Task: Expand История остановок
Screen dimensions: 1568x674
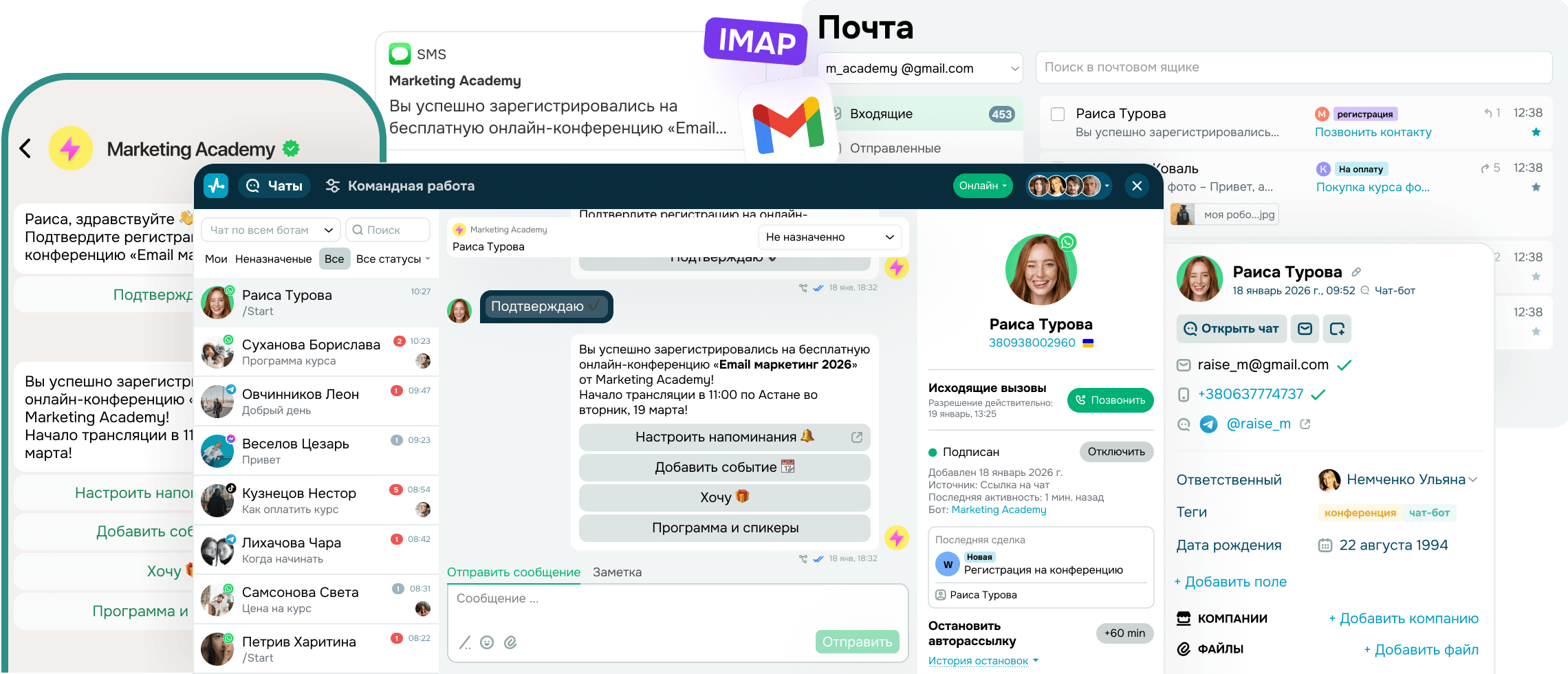Action: pyautogui.click(x=983, y=661)
